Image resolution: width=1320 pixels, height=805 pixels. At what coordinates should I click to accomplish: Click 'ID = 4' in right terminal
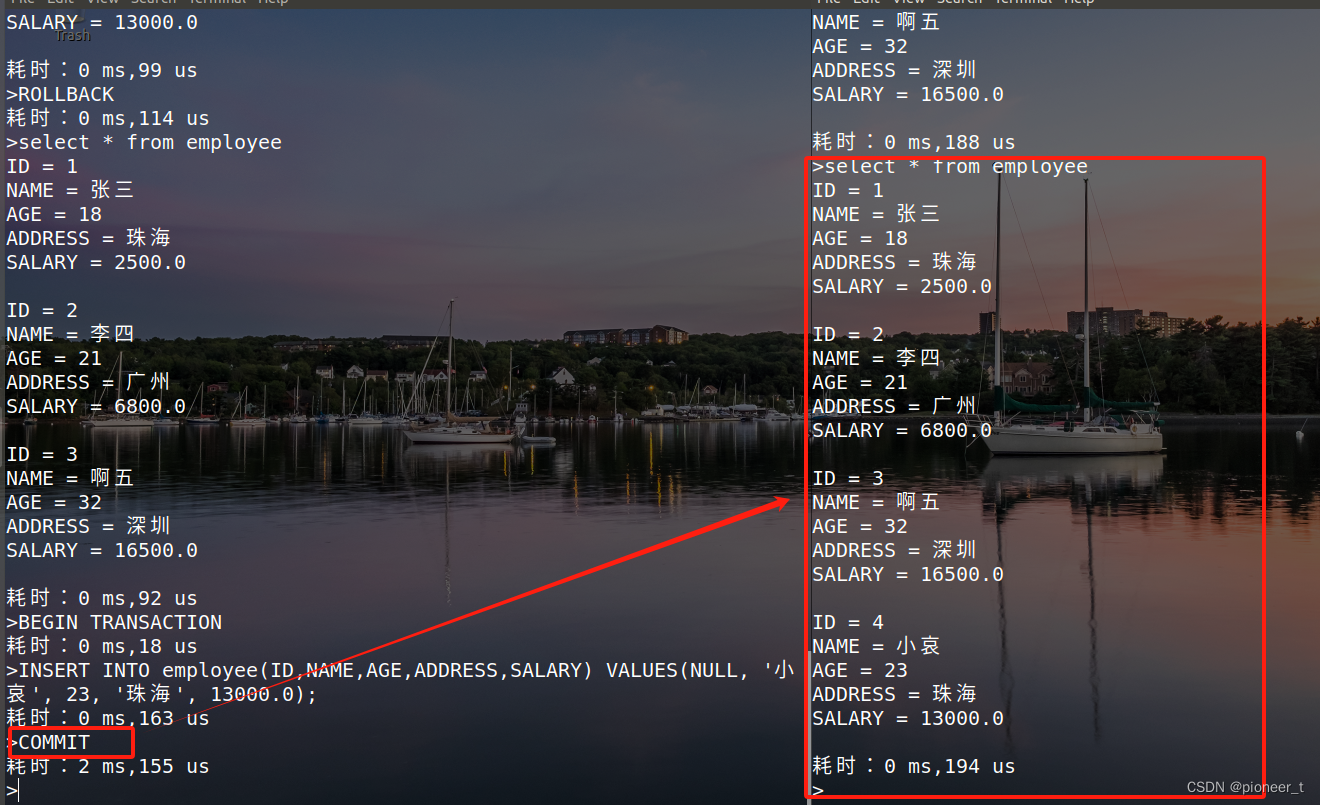pos(848,623)
